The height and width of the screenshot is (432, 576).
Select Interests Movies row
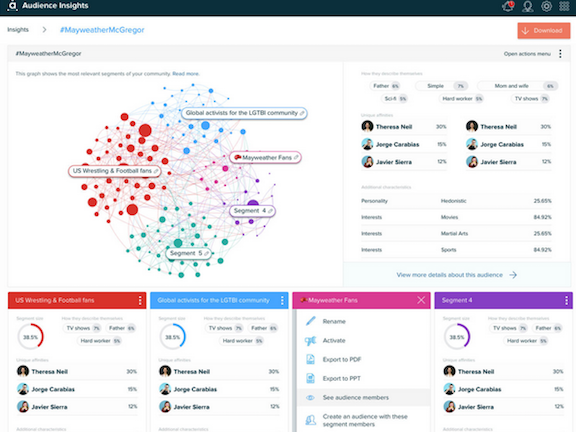[456, 217]
